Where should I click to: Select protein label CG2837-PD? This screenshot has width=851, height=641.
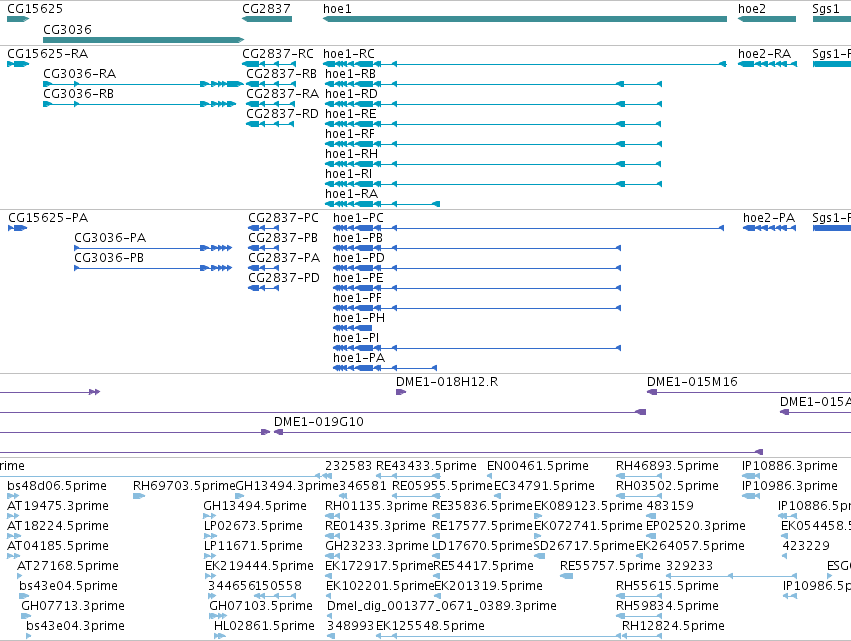tap(284, 278)
